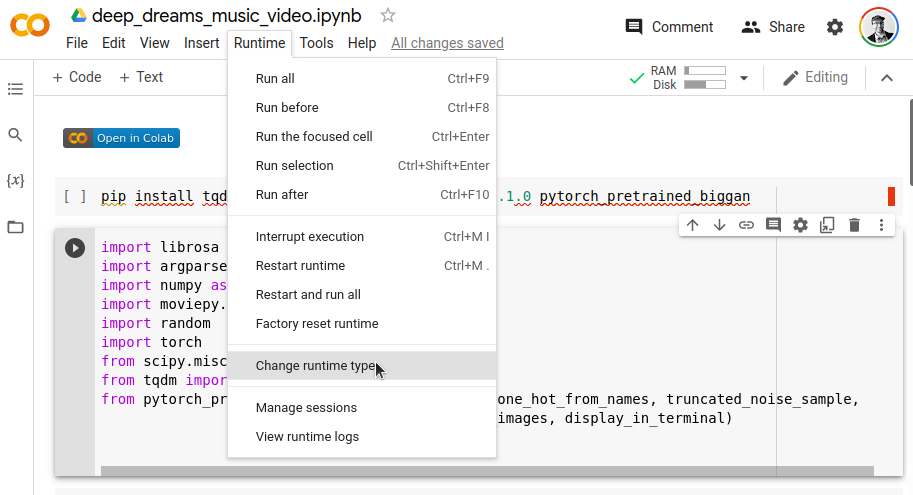The width and height of the screenshot is (913, 495).
Task: Select Restart runtime
Action: (x=362, y=266)
